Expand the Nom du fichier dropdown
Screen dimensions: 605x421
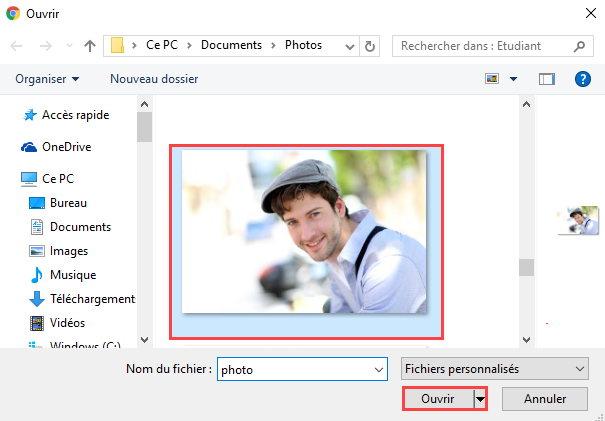[379, 370]
